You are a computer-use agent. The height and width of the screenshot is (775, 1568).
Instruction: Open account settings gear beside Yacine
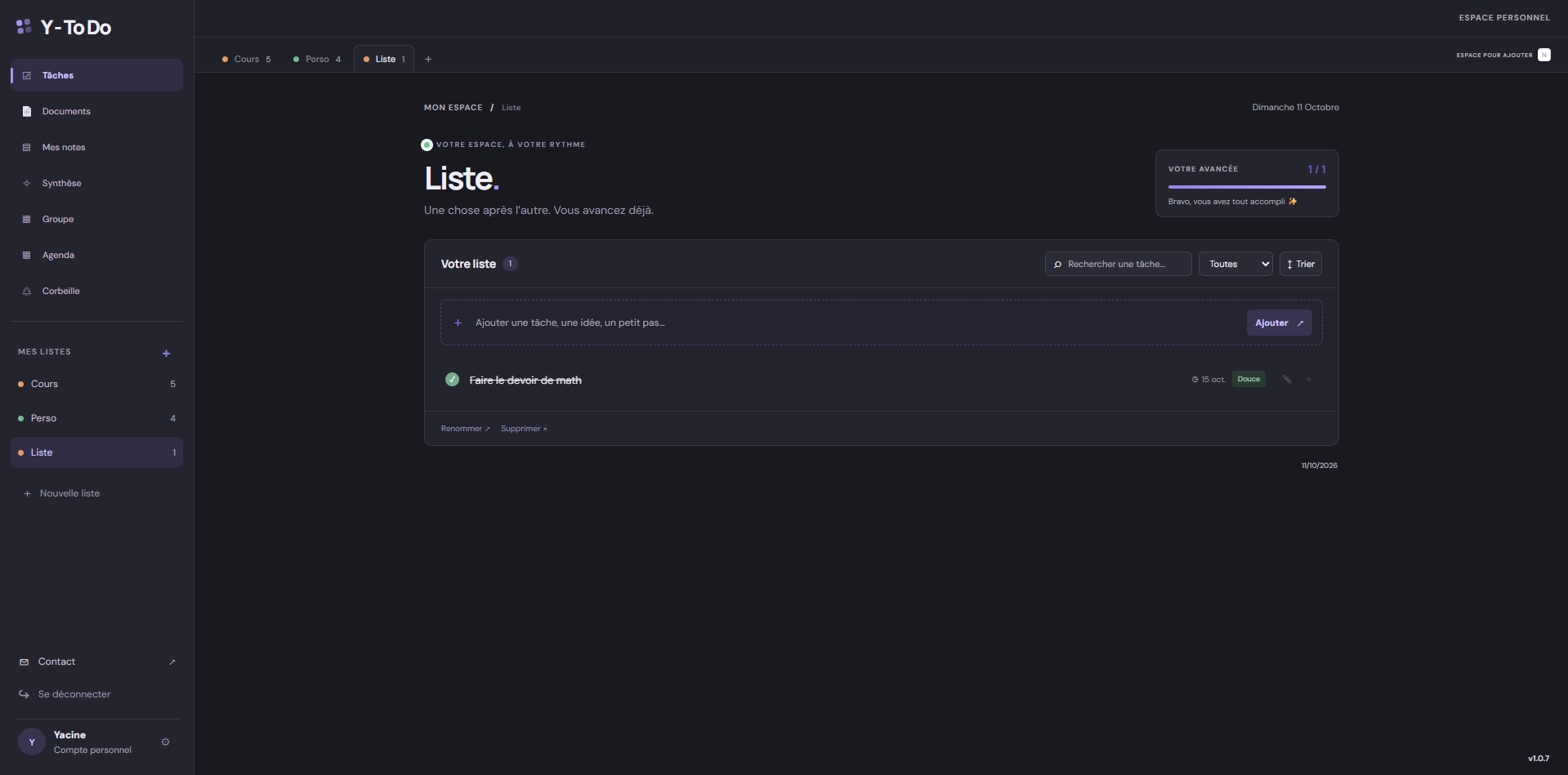(165, 742)
